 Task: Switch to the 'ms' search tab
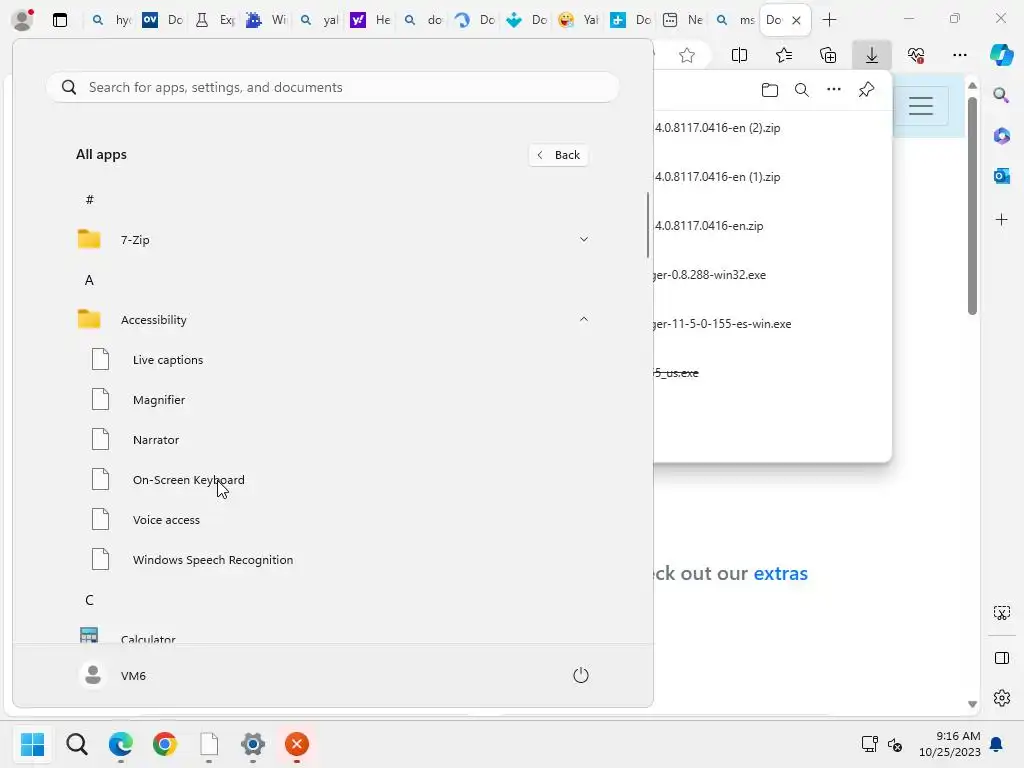(x=735, y=20)
